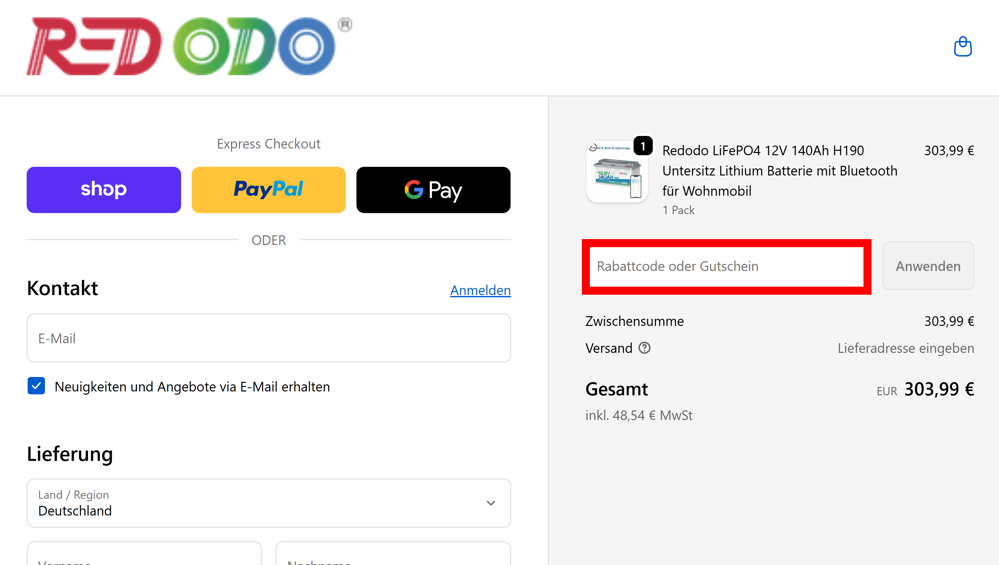Image resolution: width=999 pixels, height=565 pixels.
Task: Uncheck Neuigkeiten und Angebote via E-Mail checkbox
Action: (x=36, y=386)
